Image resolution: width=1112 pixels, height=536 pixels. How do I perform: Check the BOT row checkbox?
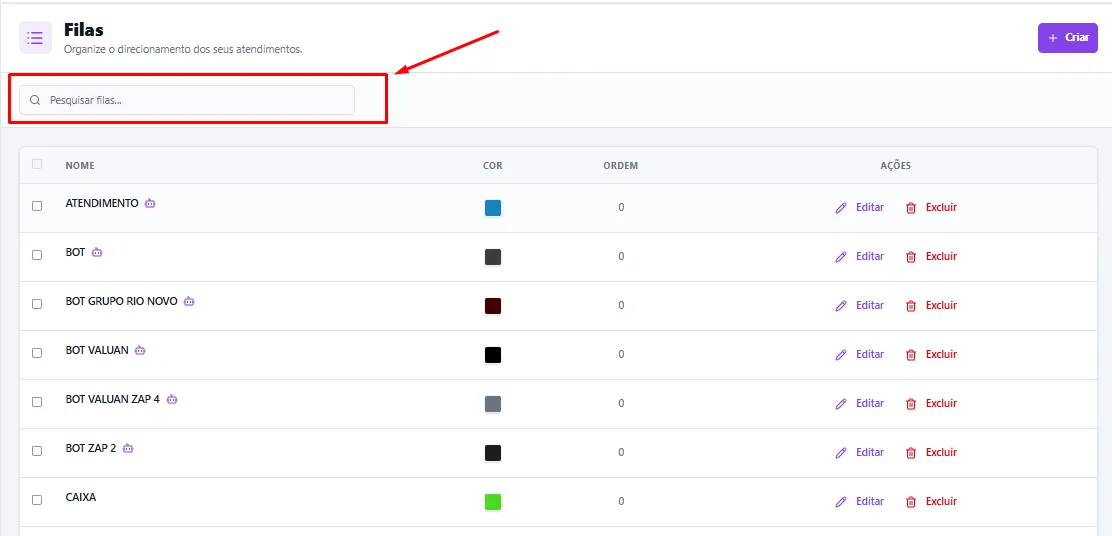coord(37,255)
